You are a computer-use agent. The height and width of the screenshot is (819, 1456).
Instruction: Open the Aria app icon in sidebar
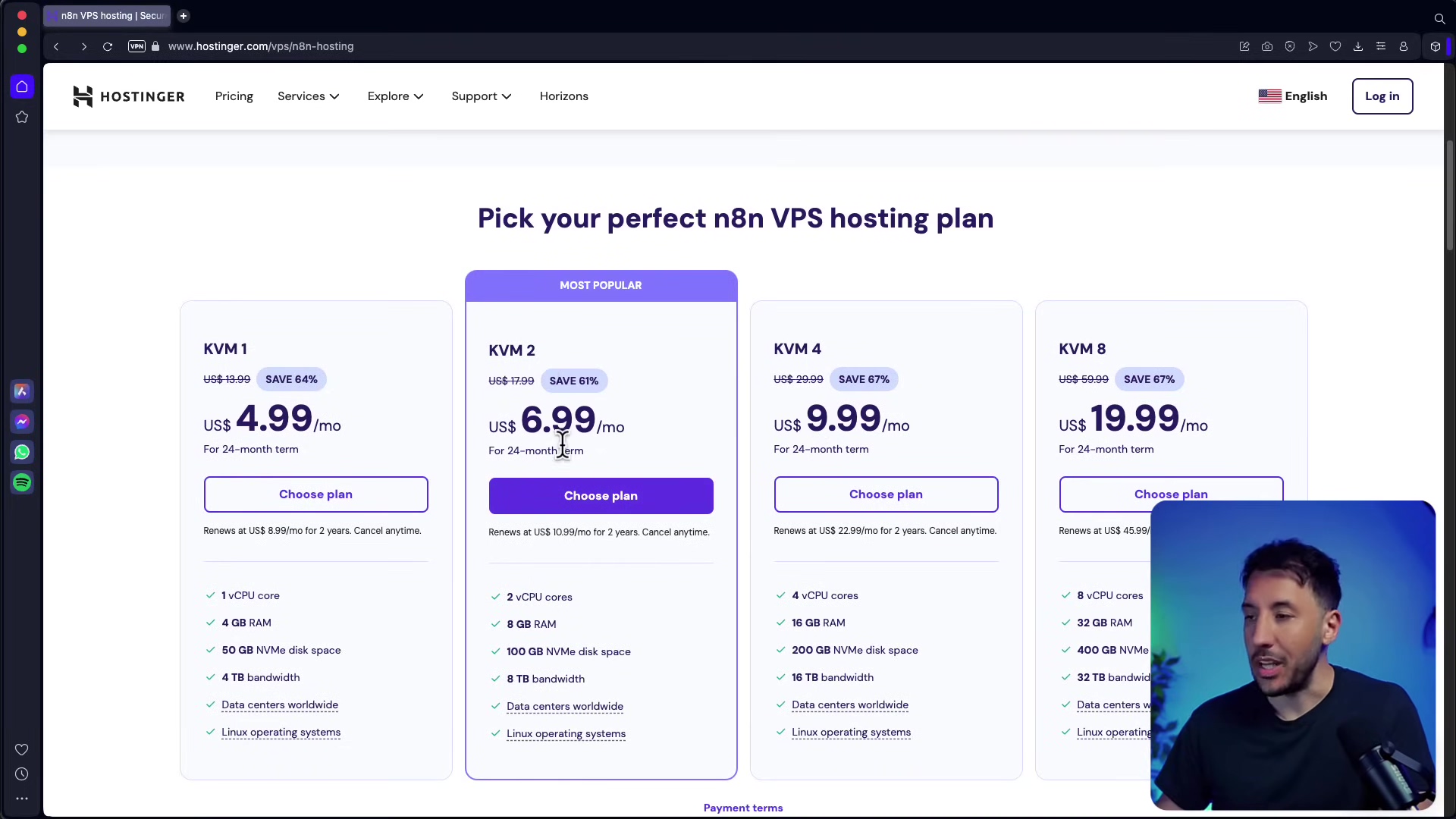(x=22, y=391)
